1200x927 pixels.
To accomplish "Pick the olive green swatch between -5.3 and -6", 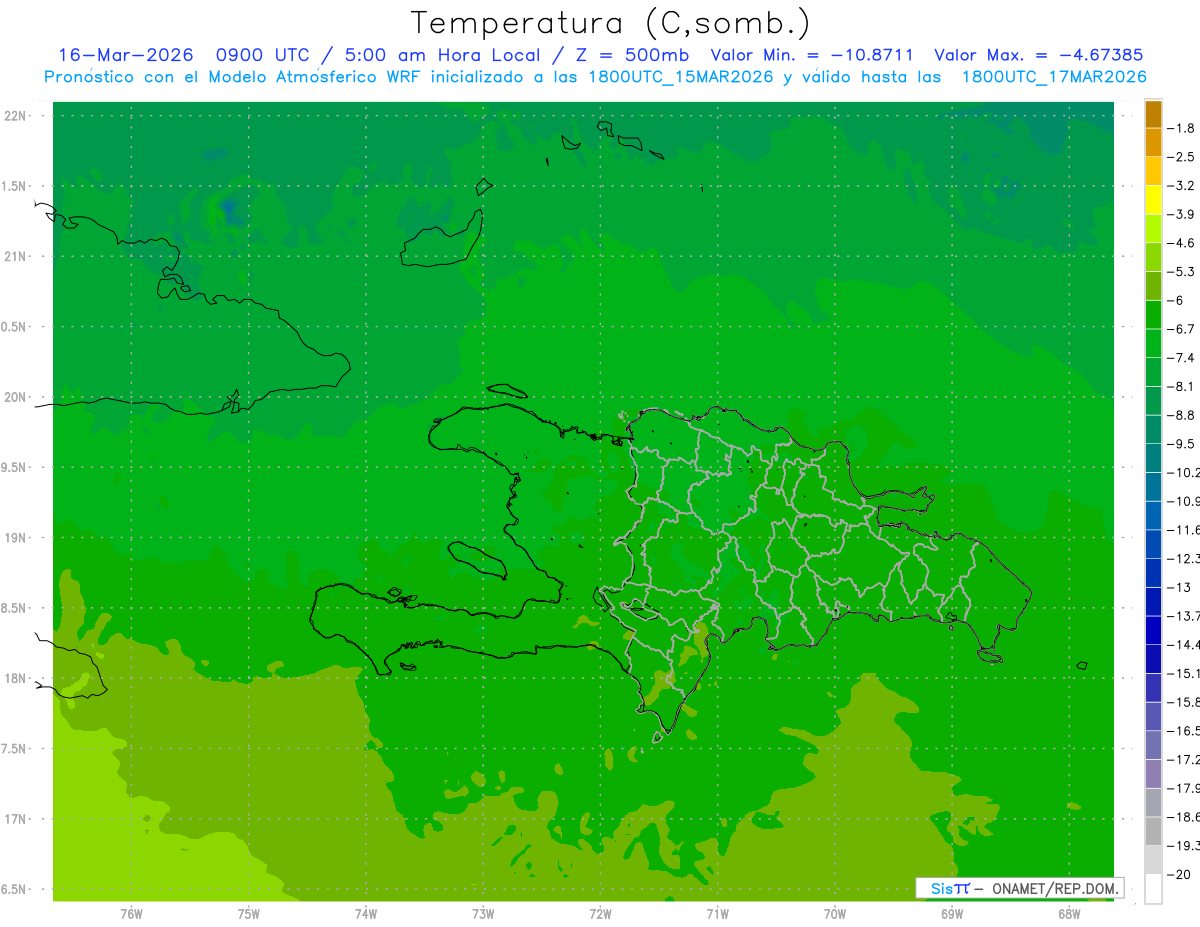I will point(1153,286).
